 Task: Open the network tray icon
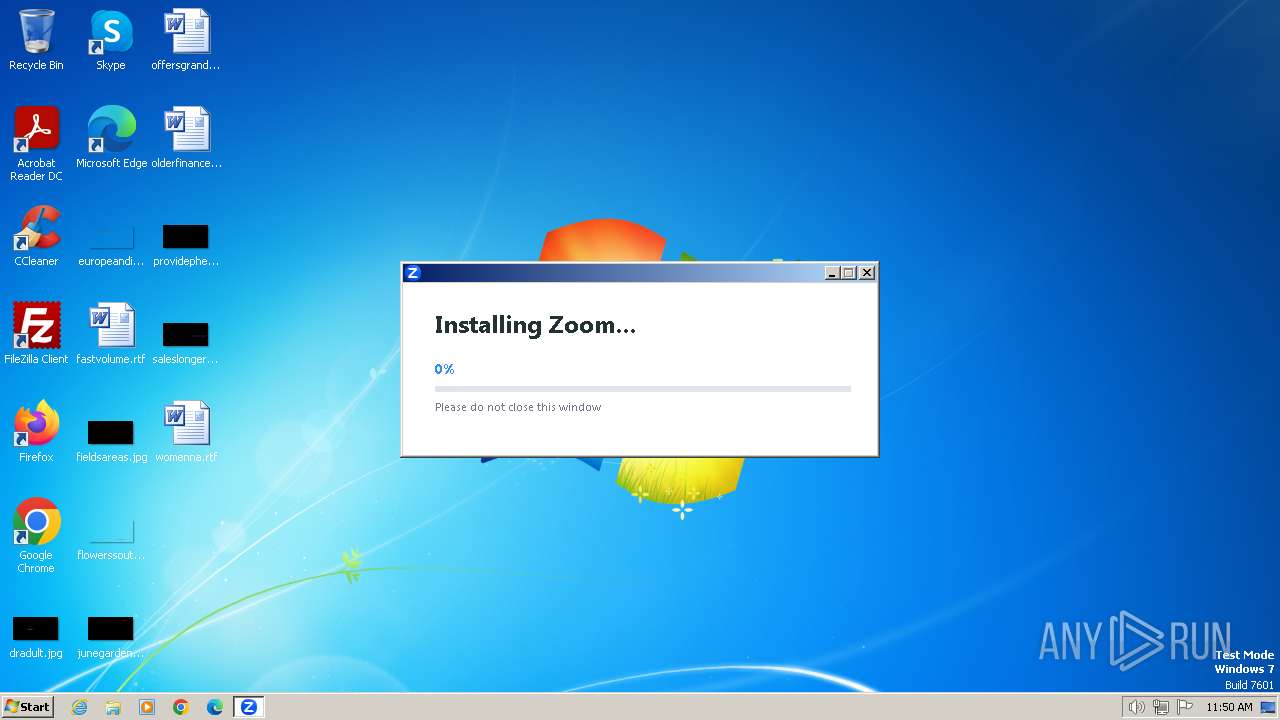pyautogui.click(x=1161, y=707)
